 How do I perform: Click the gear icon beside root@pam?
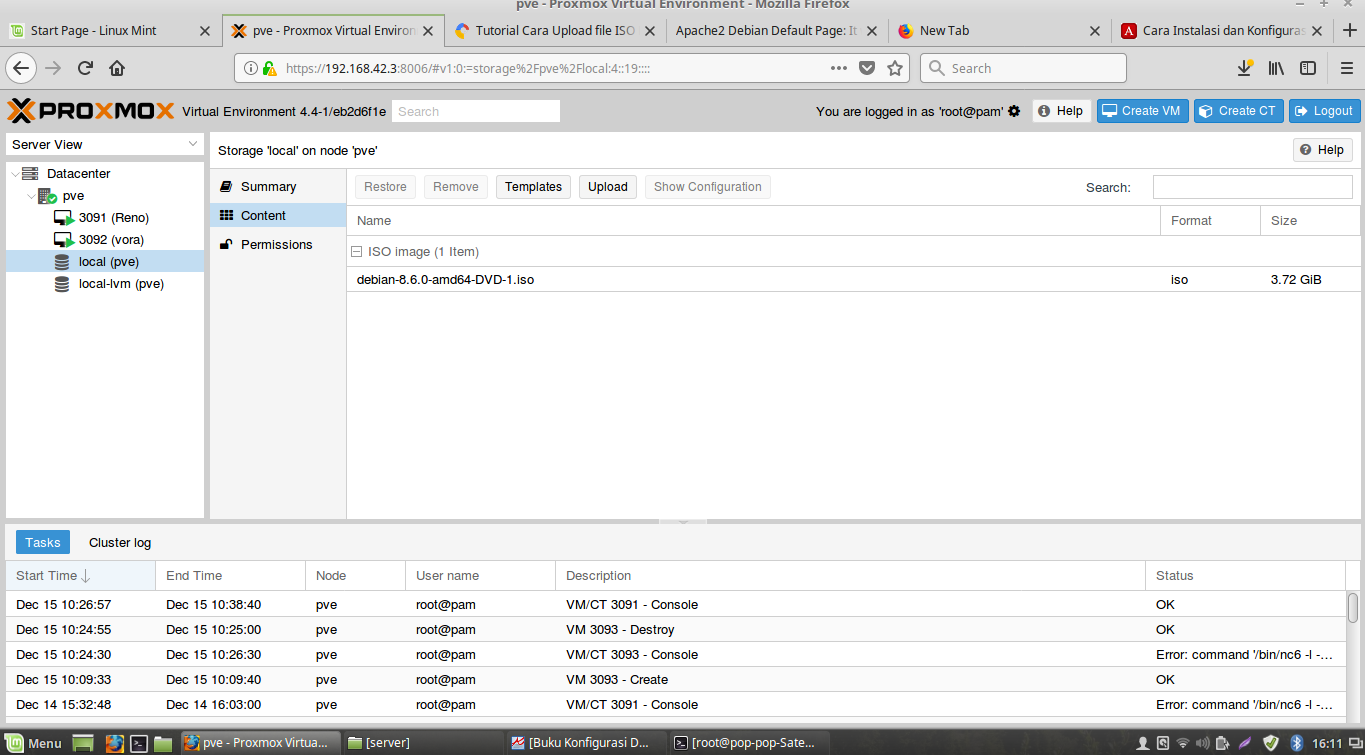pyautogui.click(x=1014, y=111)
